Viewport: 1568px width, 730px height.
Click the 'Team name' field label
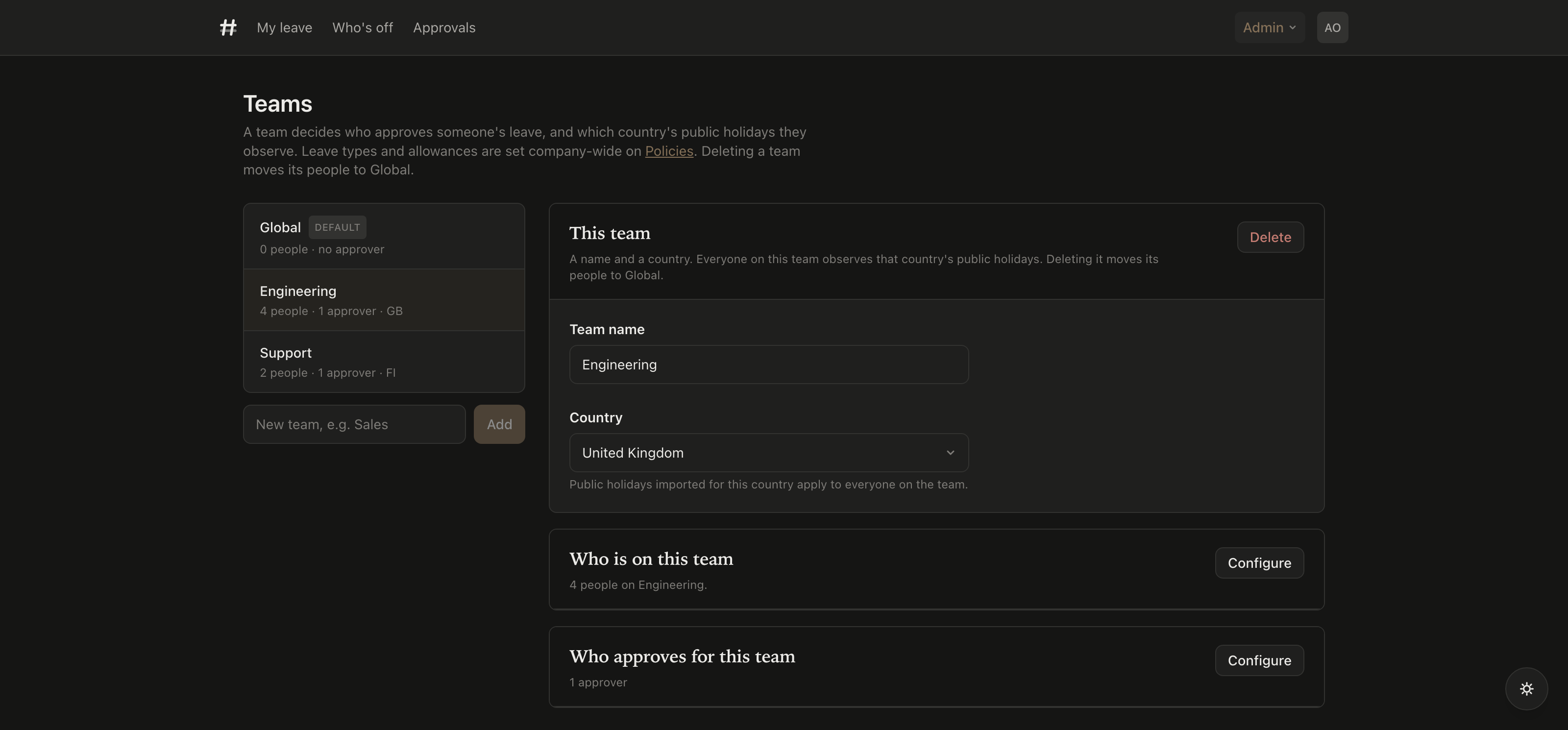coord(607,329)
